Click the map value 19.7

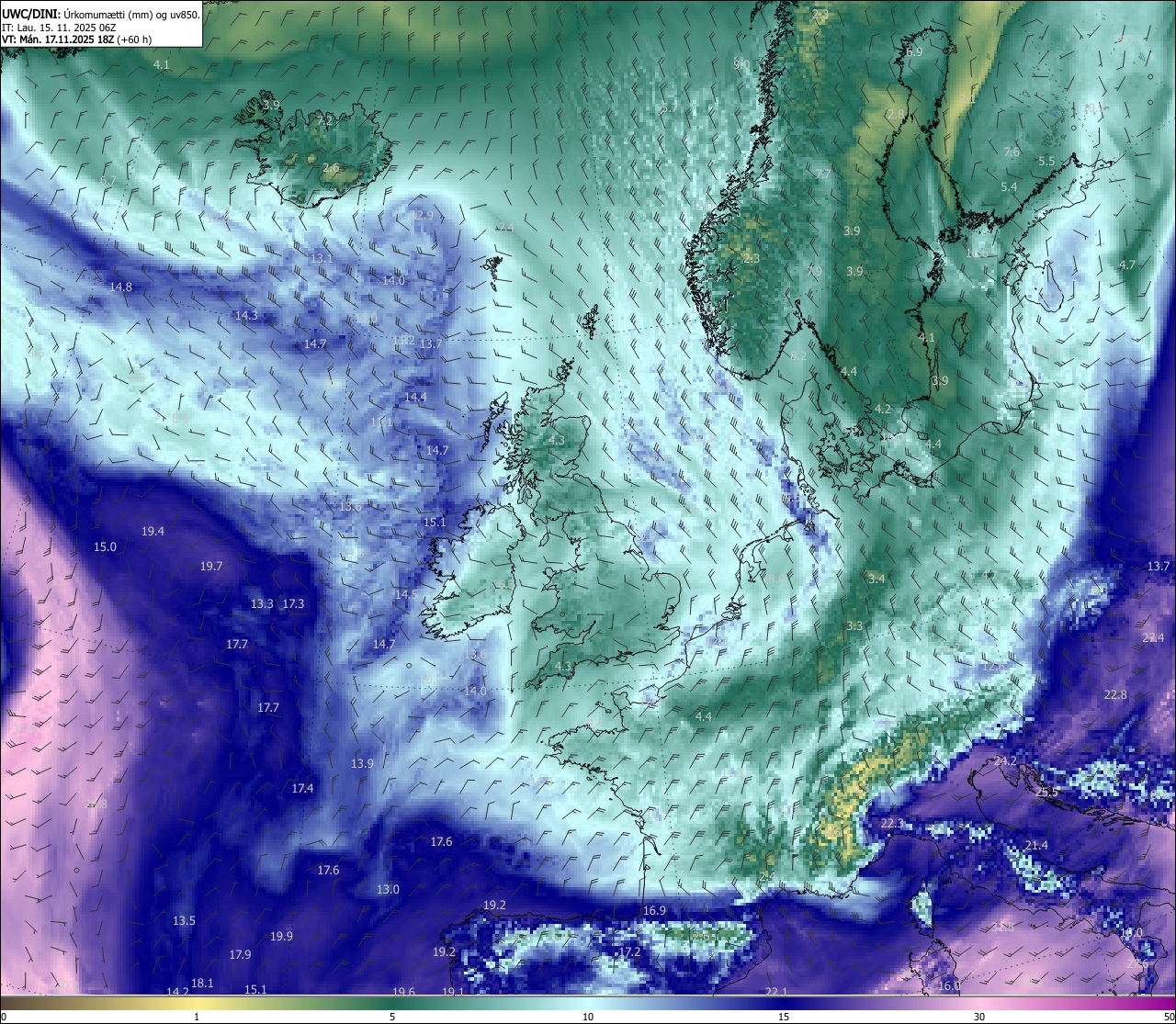tap(211, 566)
